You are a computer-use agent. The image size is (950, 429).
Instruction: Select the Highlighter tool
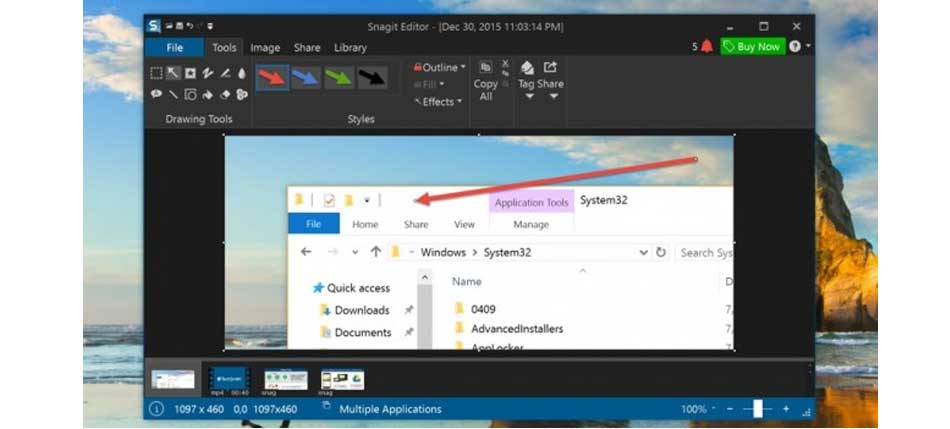pos(225,73)
